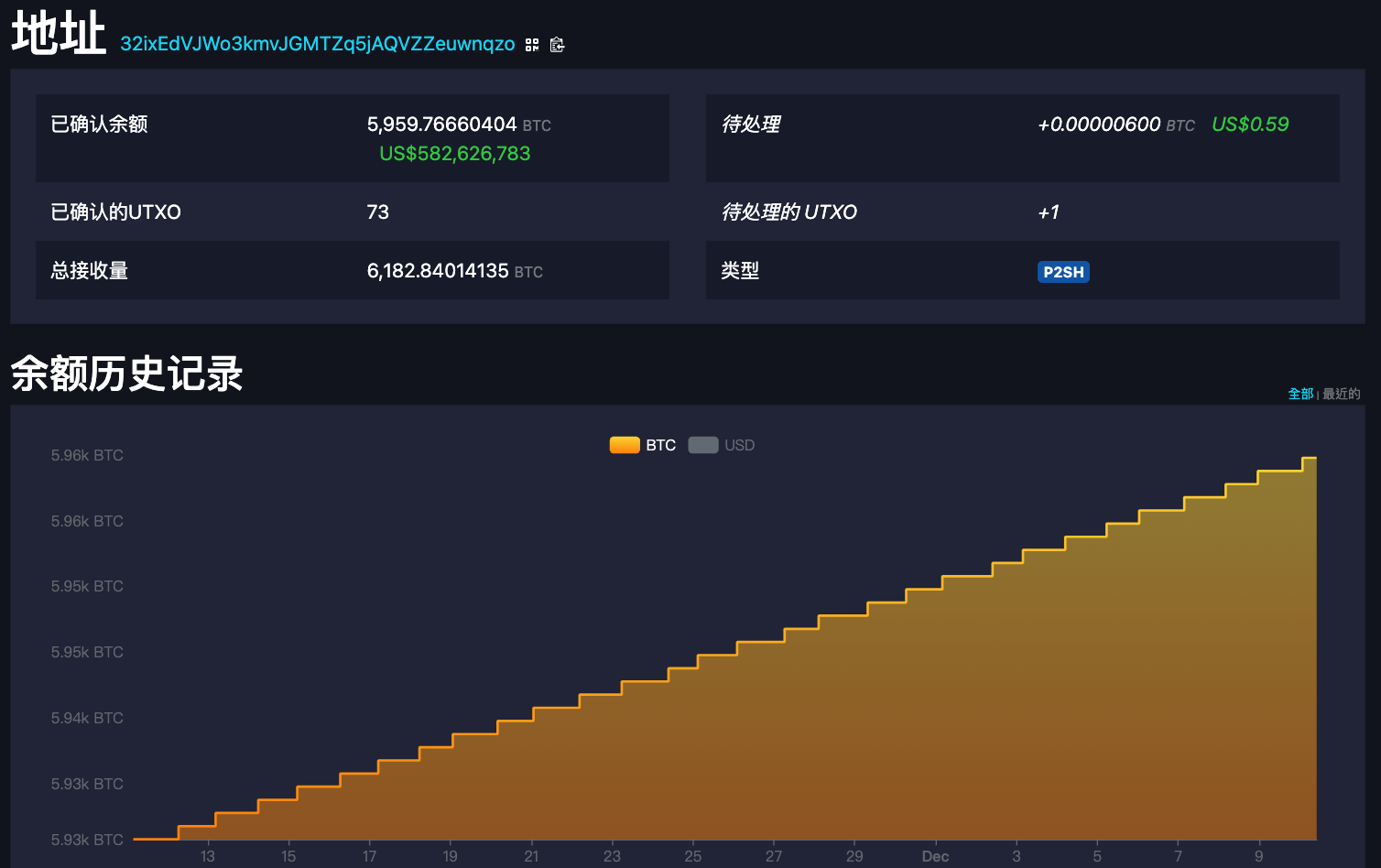Click the 25 date tick on chart axis
1381x868 pixels.
coord(693,856)
